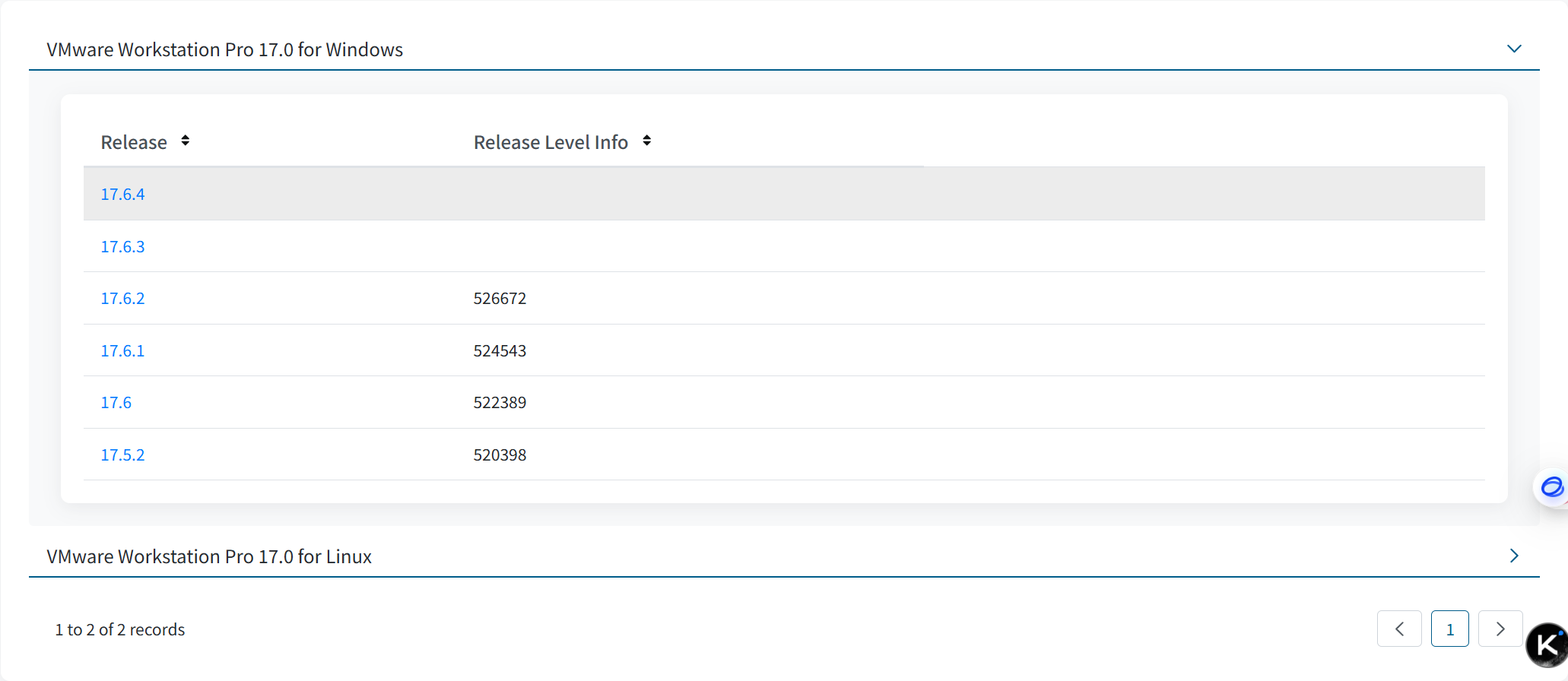Click build number 526672 cell

pyautogui.click(x=500, y=299)
